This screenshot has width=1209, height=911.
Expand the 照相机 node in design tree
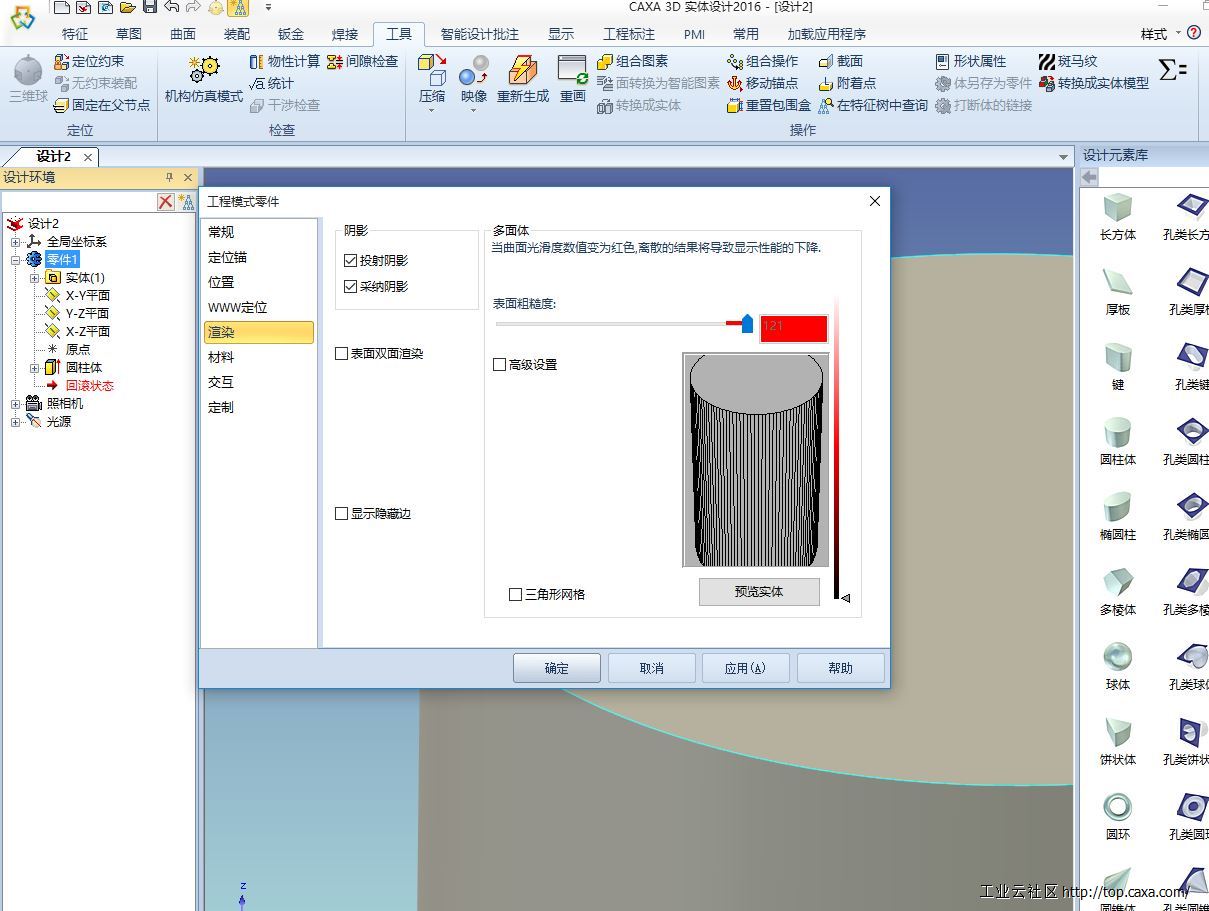click(15, 404)
